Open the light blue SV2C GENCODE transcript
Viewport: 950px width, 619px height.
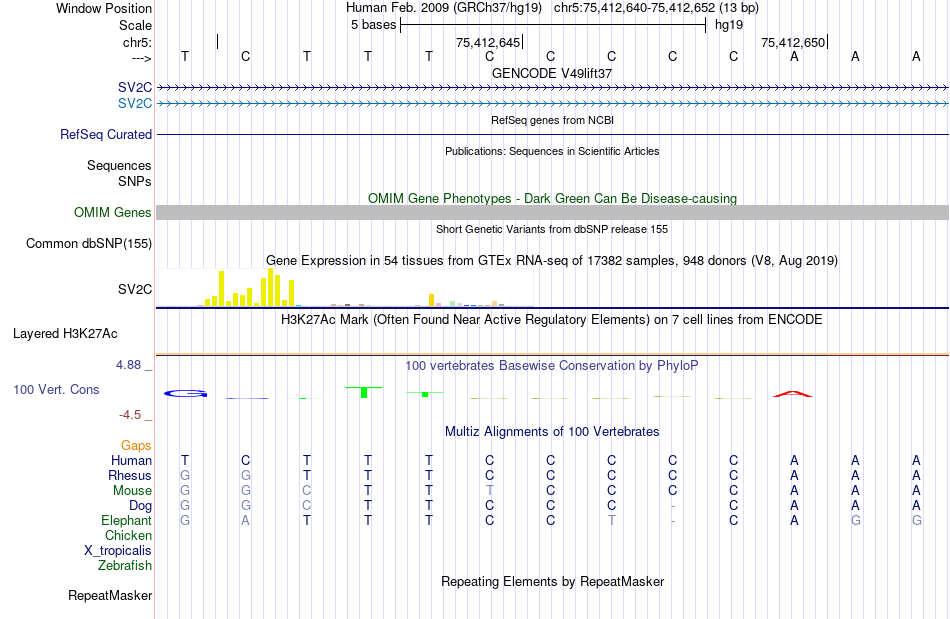pyautogui.click(x=553, y=104)
